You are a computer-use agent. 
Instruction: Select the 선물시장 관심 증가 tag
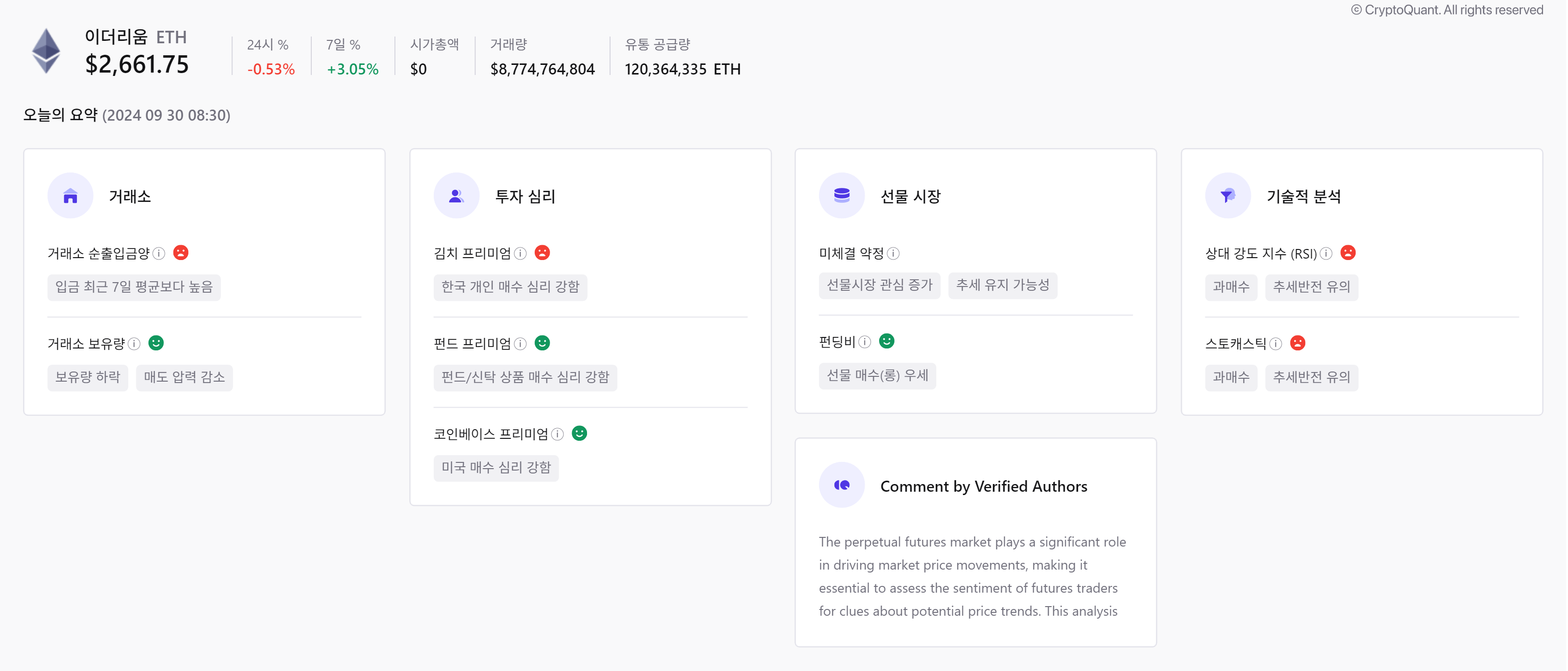pos(880,285)
